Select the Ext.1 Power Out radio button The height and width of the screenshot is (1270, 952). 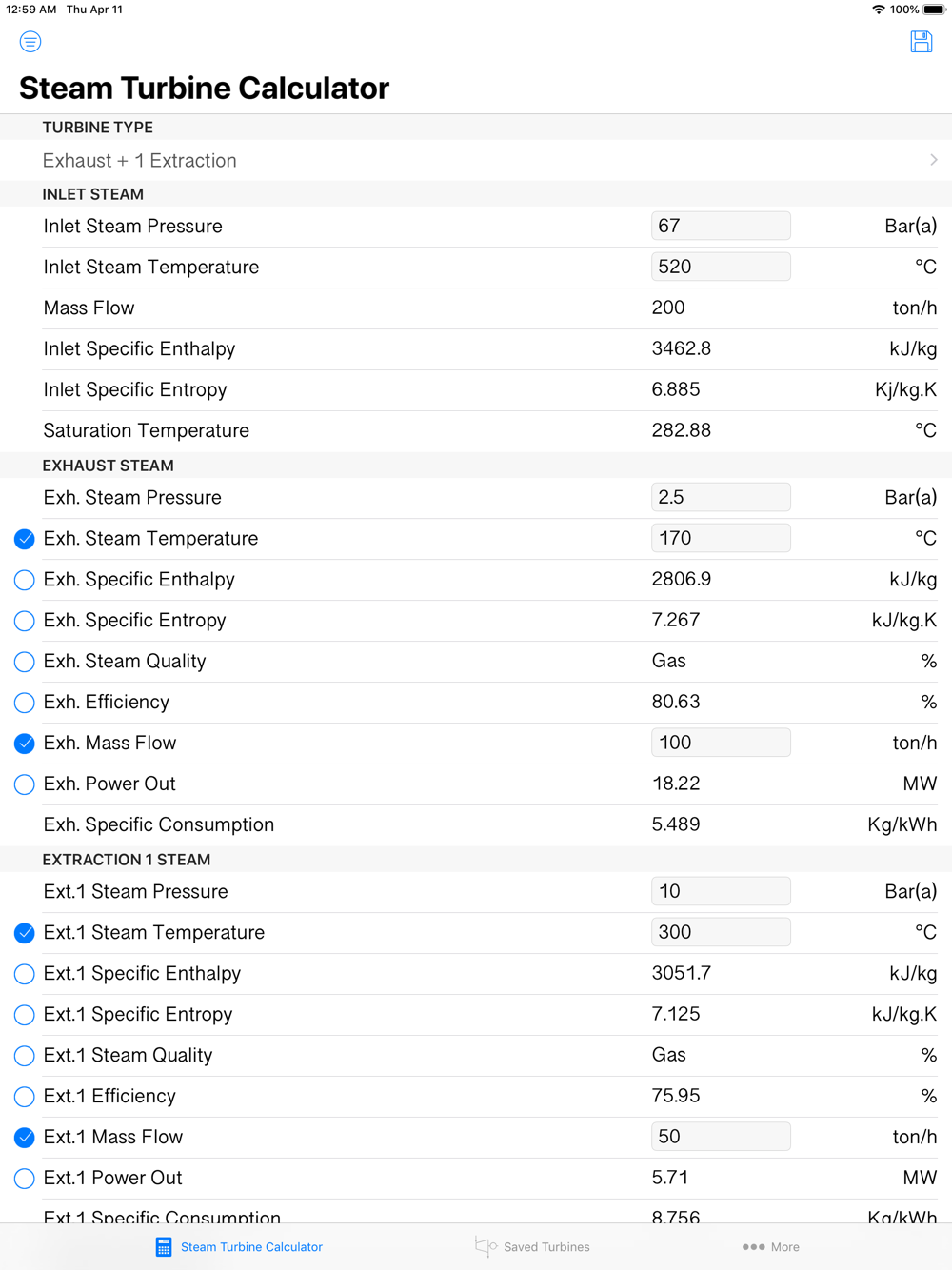pyautogui.click(x=25, y=1179)
